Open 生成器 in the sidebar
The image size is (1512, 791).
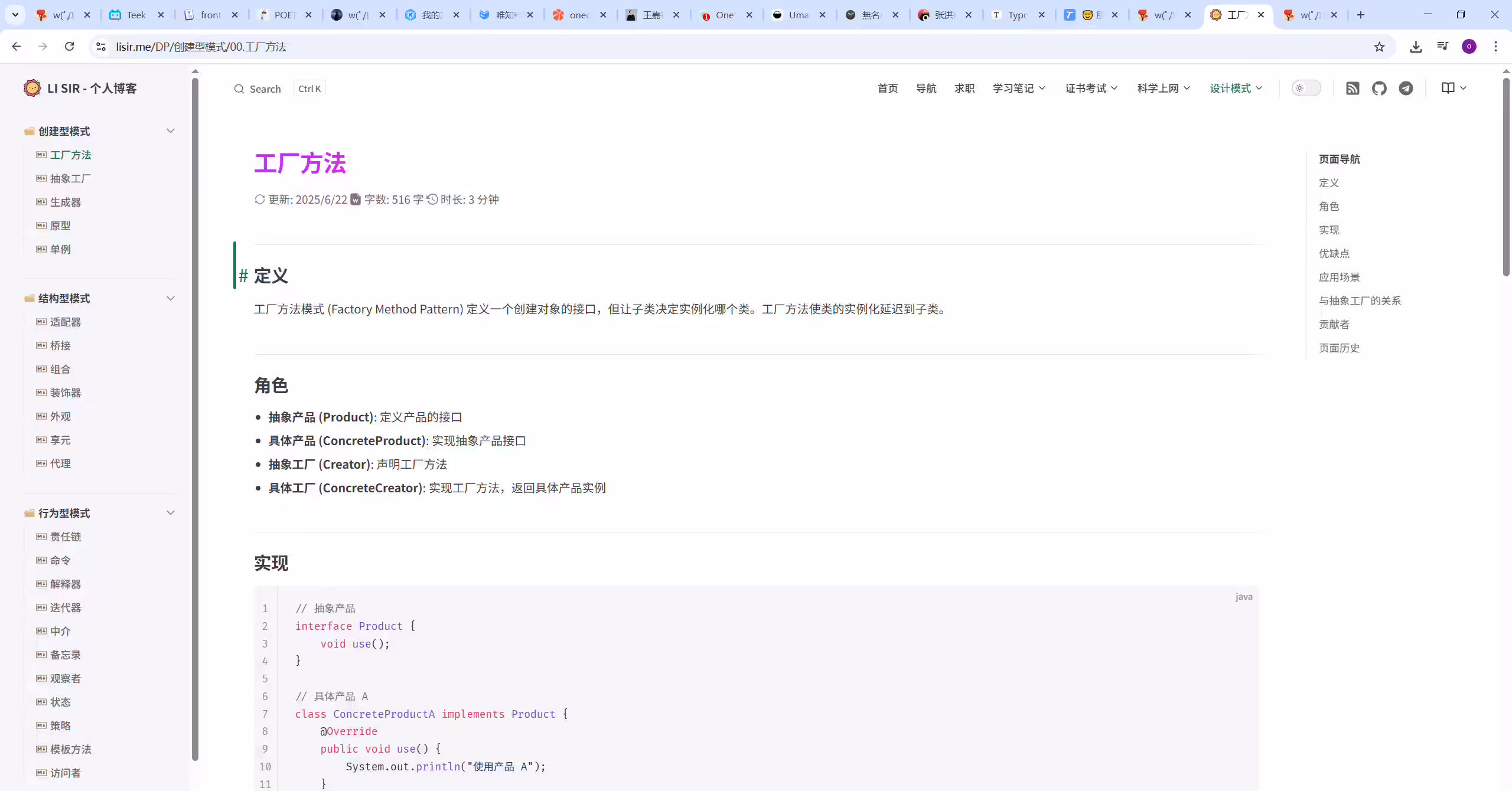point(66,202)
